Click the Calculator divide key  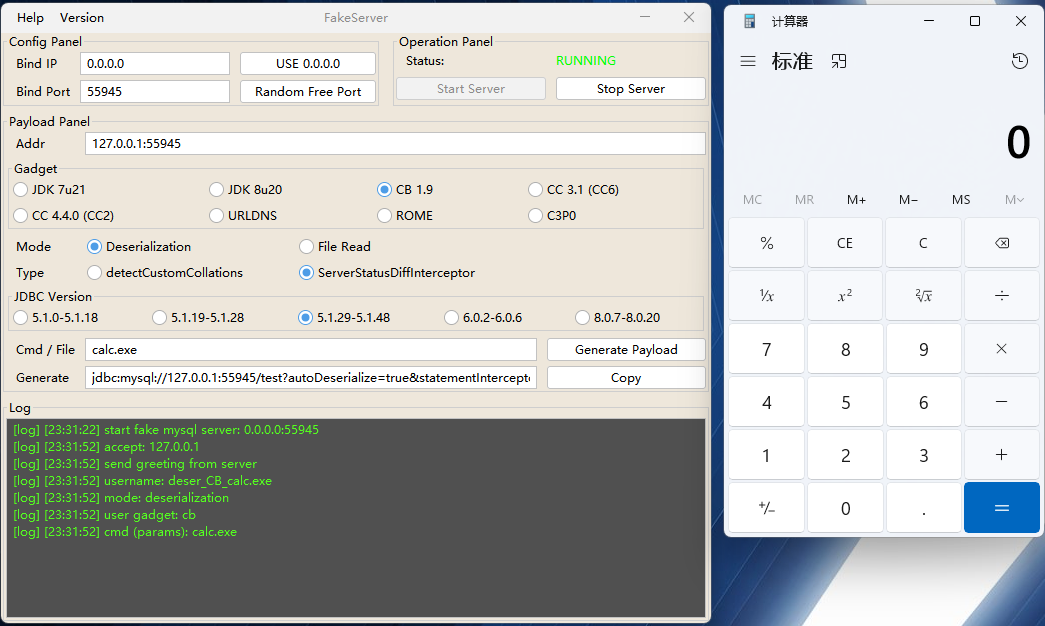click(x=1002, y=295)
